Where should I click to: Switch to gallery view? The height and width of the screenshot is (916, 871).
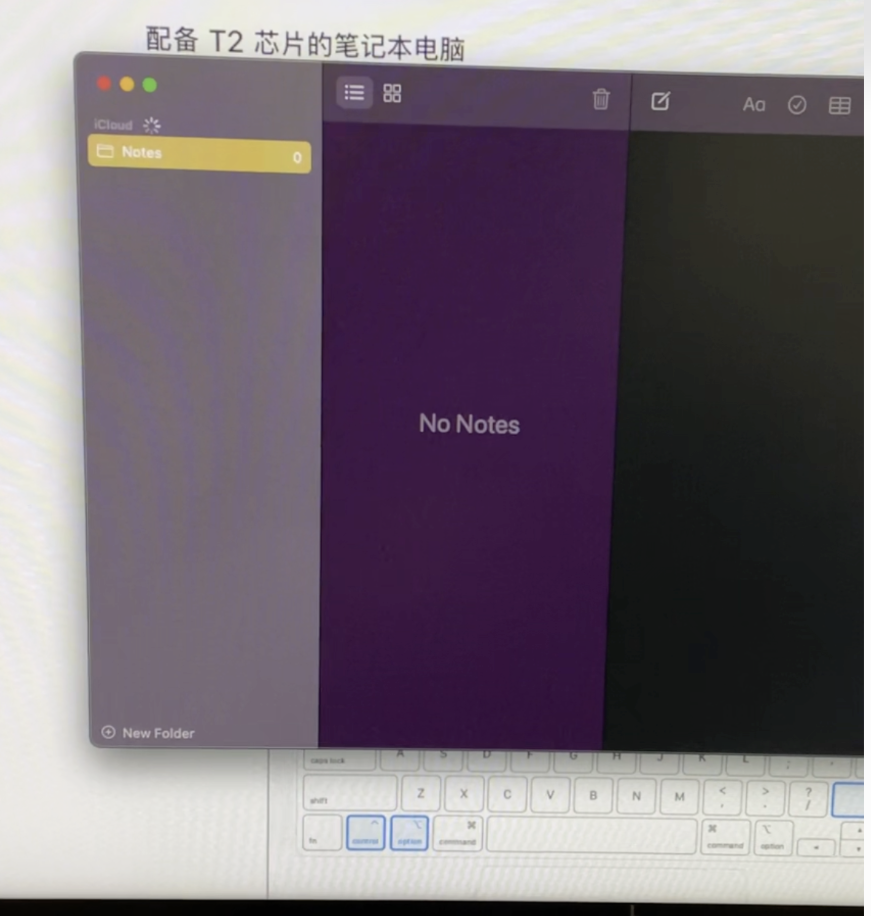click(392, 93)
